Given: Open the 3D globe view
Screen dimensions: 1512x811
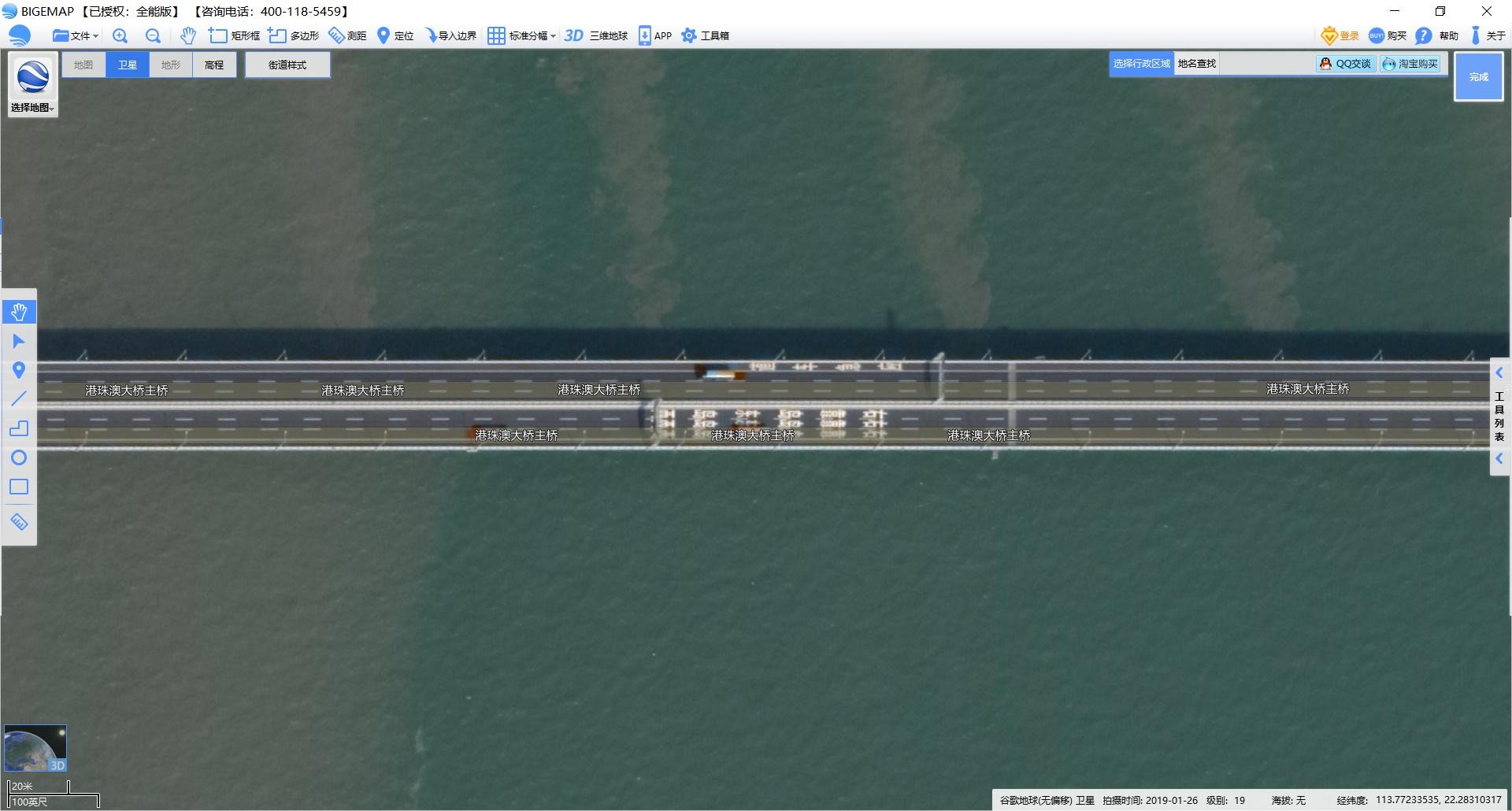Looking at the screenshot, I should (596, 35).
